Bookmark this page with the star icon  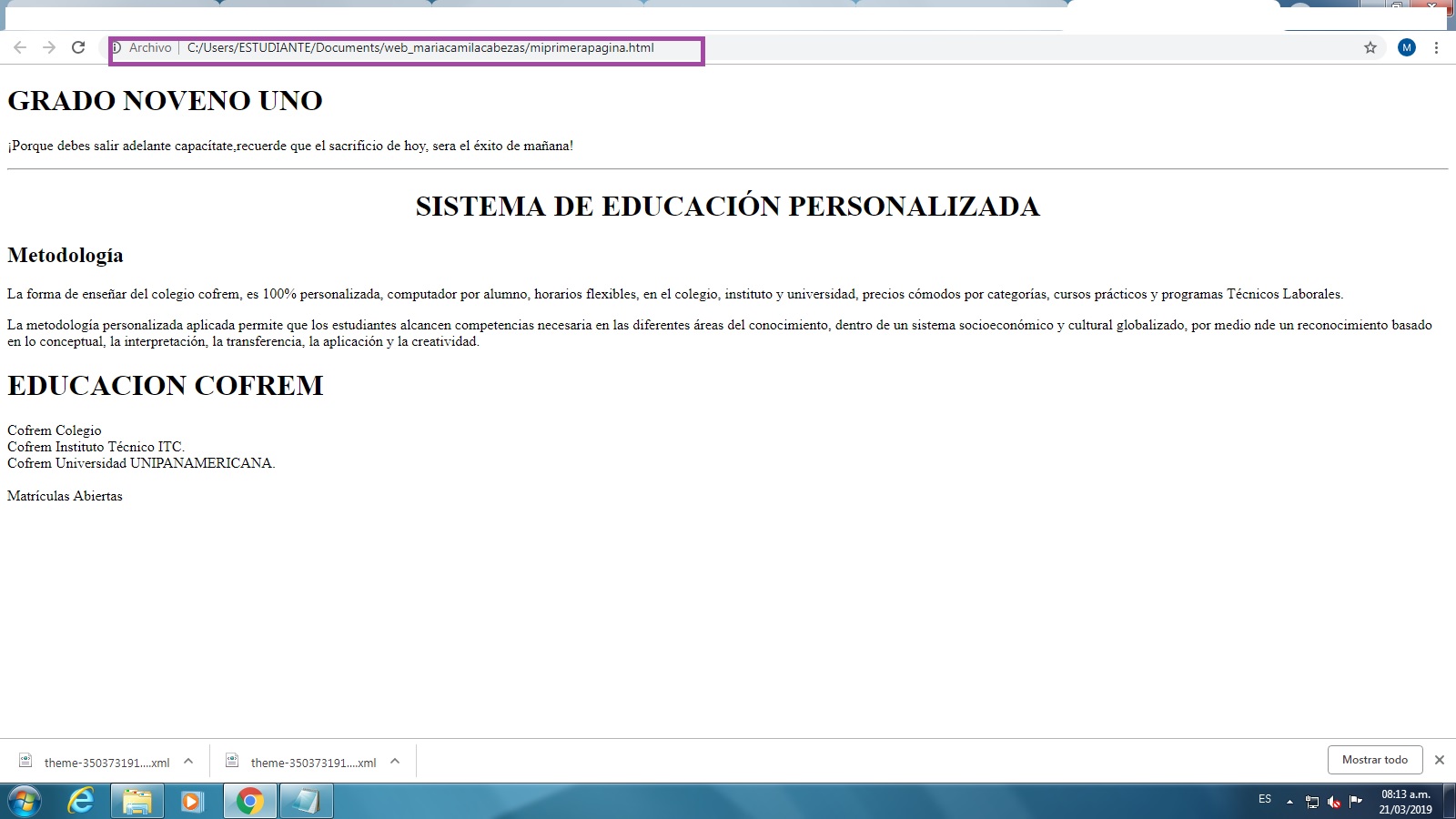(x=1370, y=47)
